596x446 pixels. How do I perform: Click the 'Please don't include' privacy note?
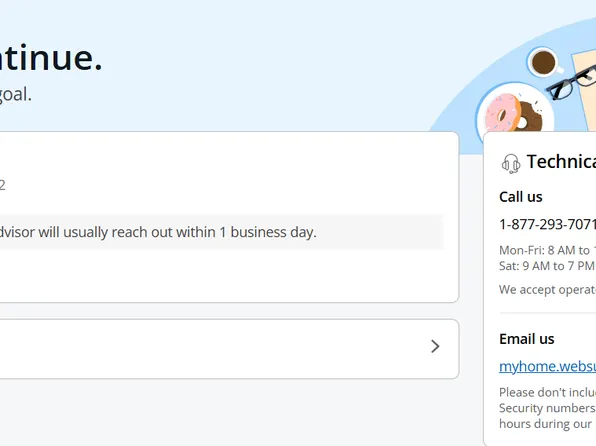547,408
